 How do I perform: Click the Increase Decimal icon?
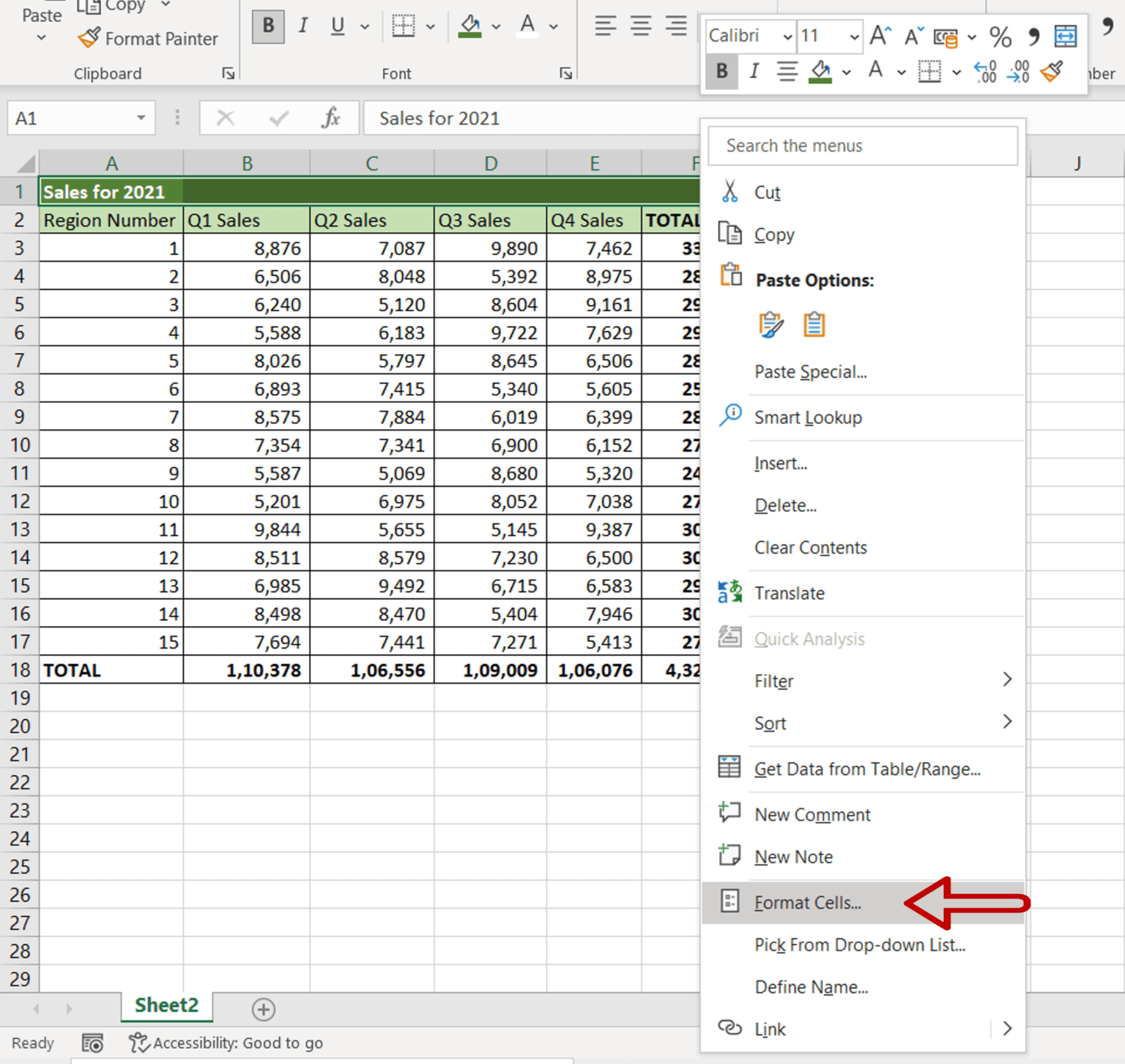(x=985, y=72)
